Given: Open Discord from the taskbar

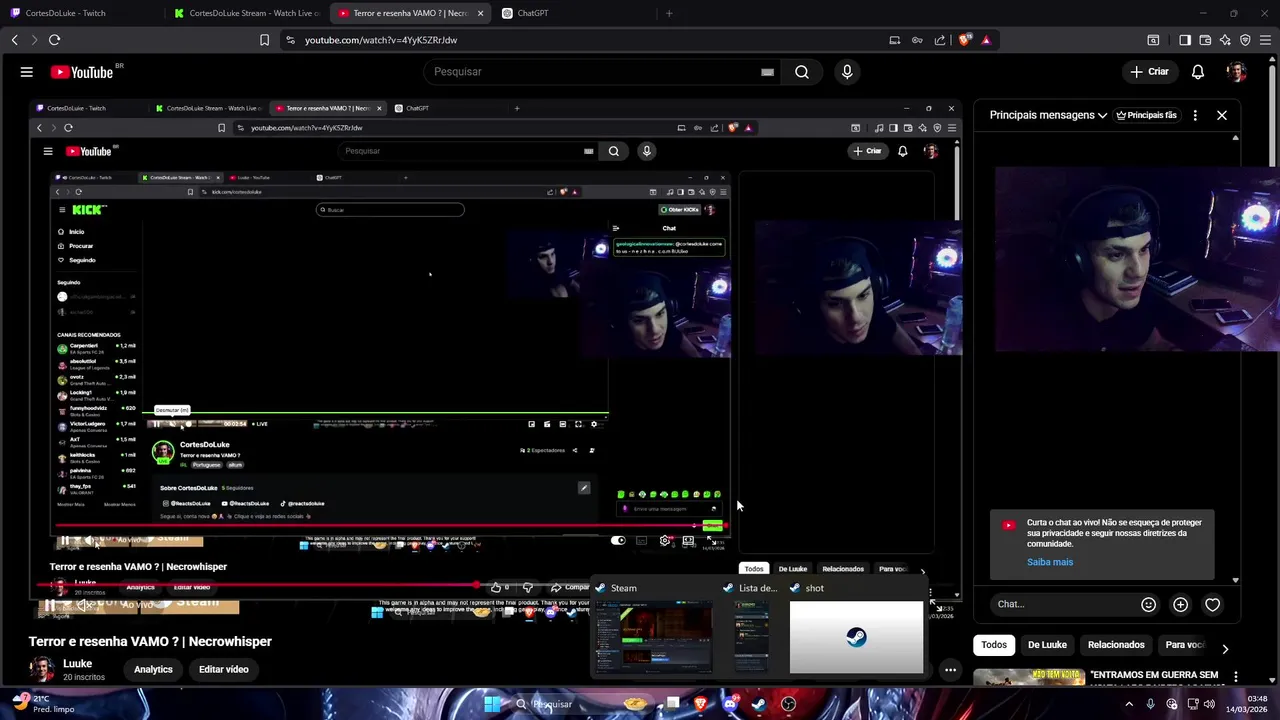Looking at the screenshot, I should [x=730, y=704].
